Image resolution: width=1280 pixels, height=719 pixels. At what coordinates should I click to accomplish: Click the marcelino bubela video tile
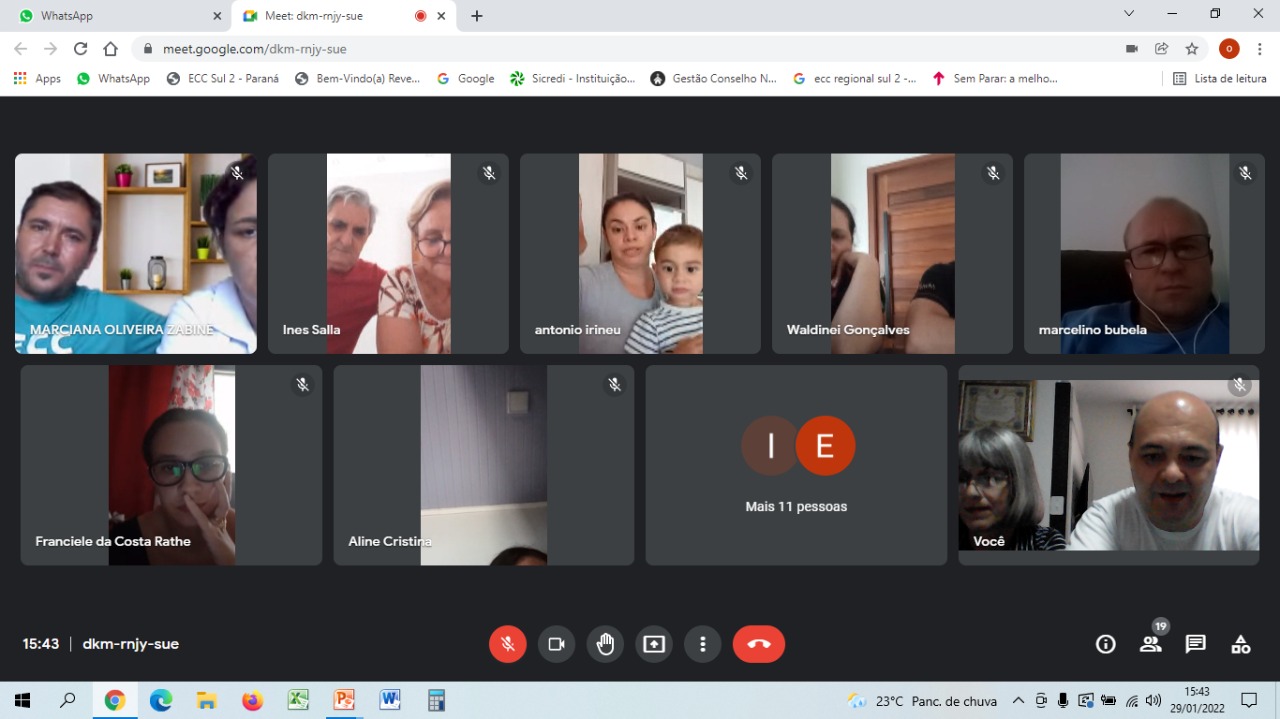click(1144, 253)
